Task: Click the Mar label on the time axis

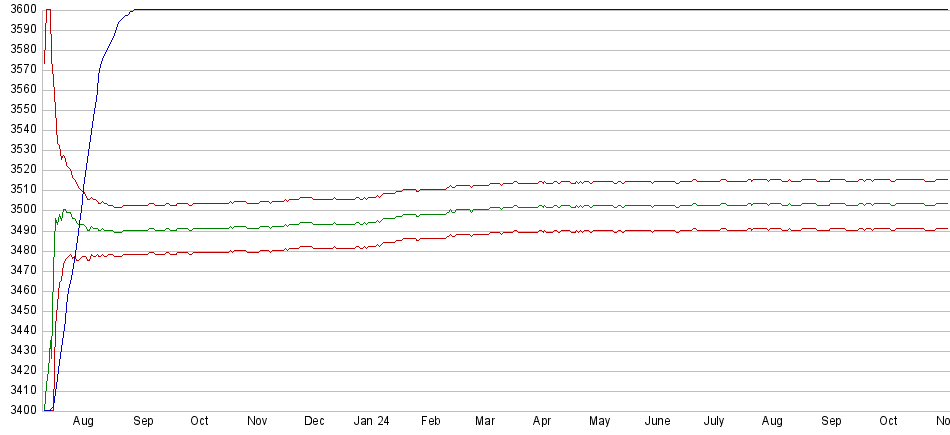Action: pyautogui.click(x=485, y=422)
